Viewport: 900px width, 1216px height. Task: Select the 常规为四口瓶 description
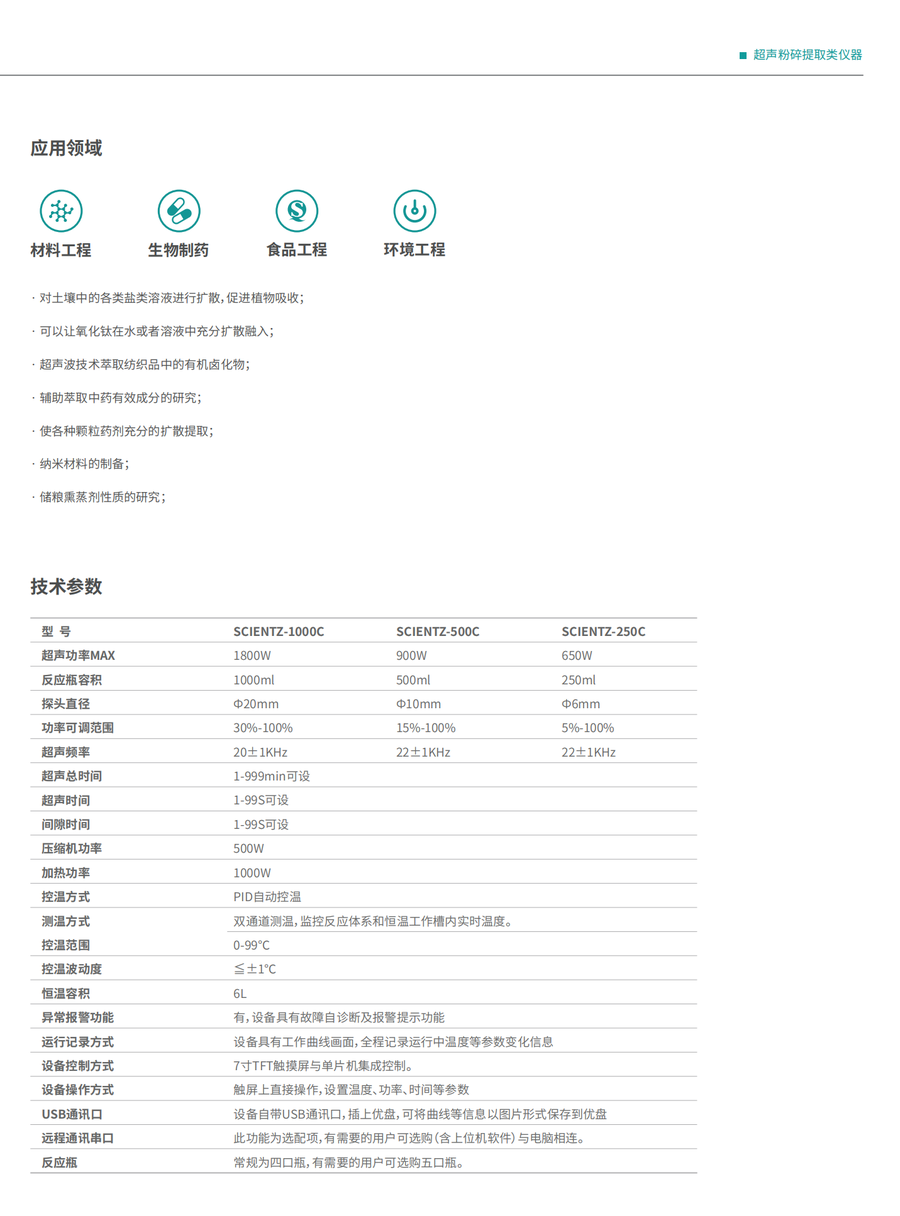[350, 1162]
